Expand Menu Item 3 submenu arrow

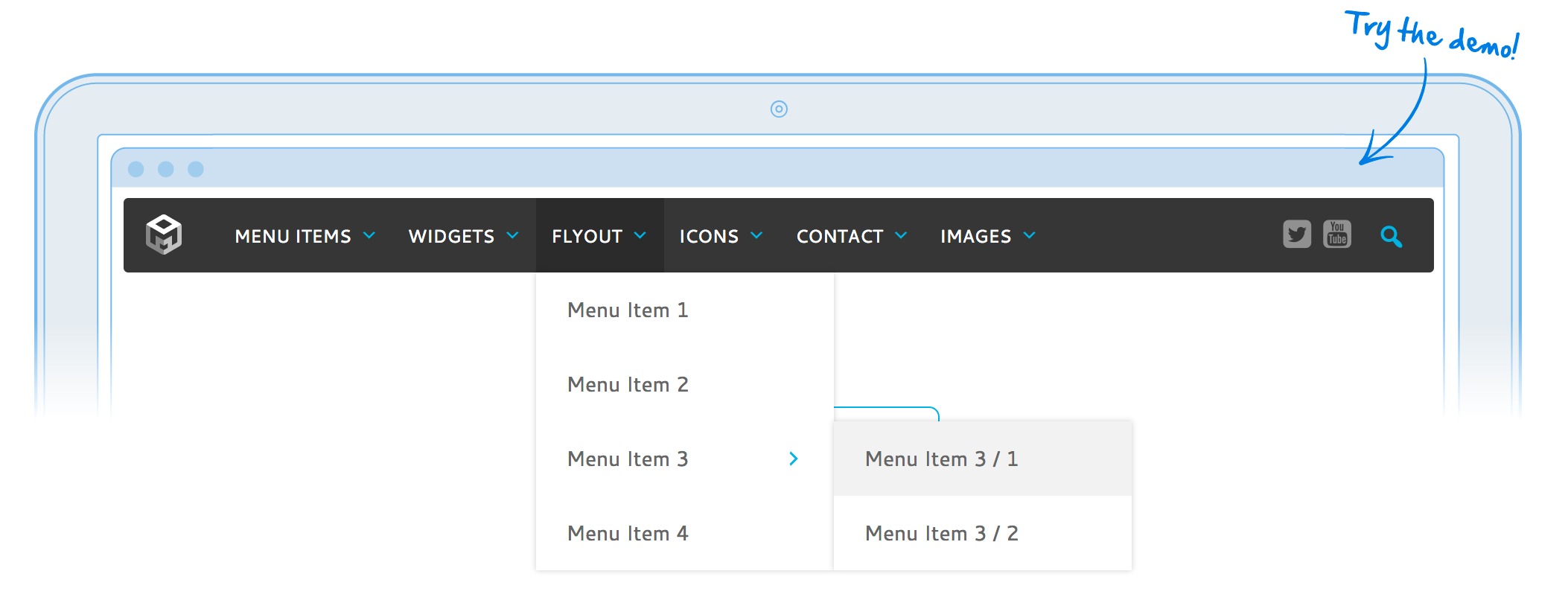coord(794,459)
